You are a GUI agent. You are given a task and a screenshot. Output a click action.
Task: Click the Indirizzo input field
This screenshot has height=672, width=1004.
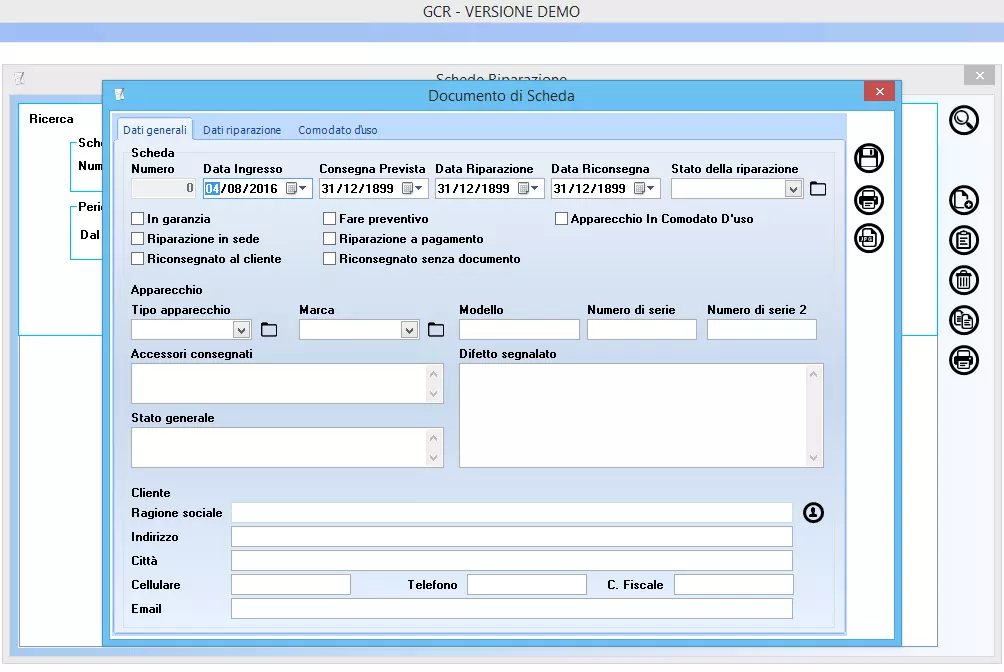click(x=512, y=536)
